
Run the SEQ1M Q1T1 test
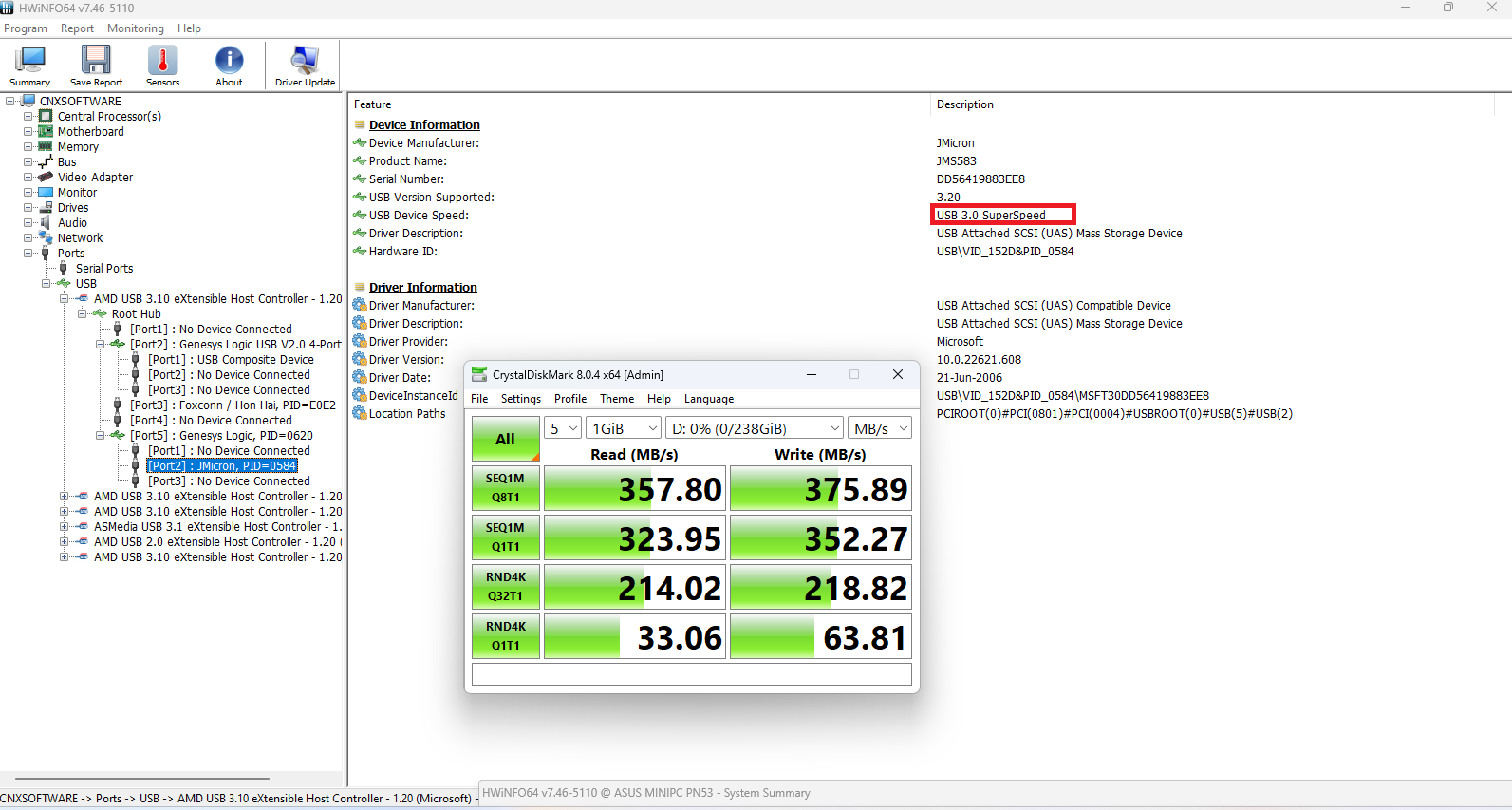coord(505,537)
